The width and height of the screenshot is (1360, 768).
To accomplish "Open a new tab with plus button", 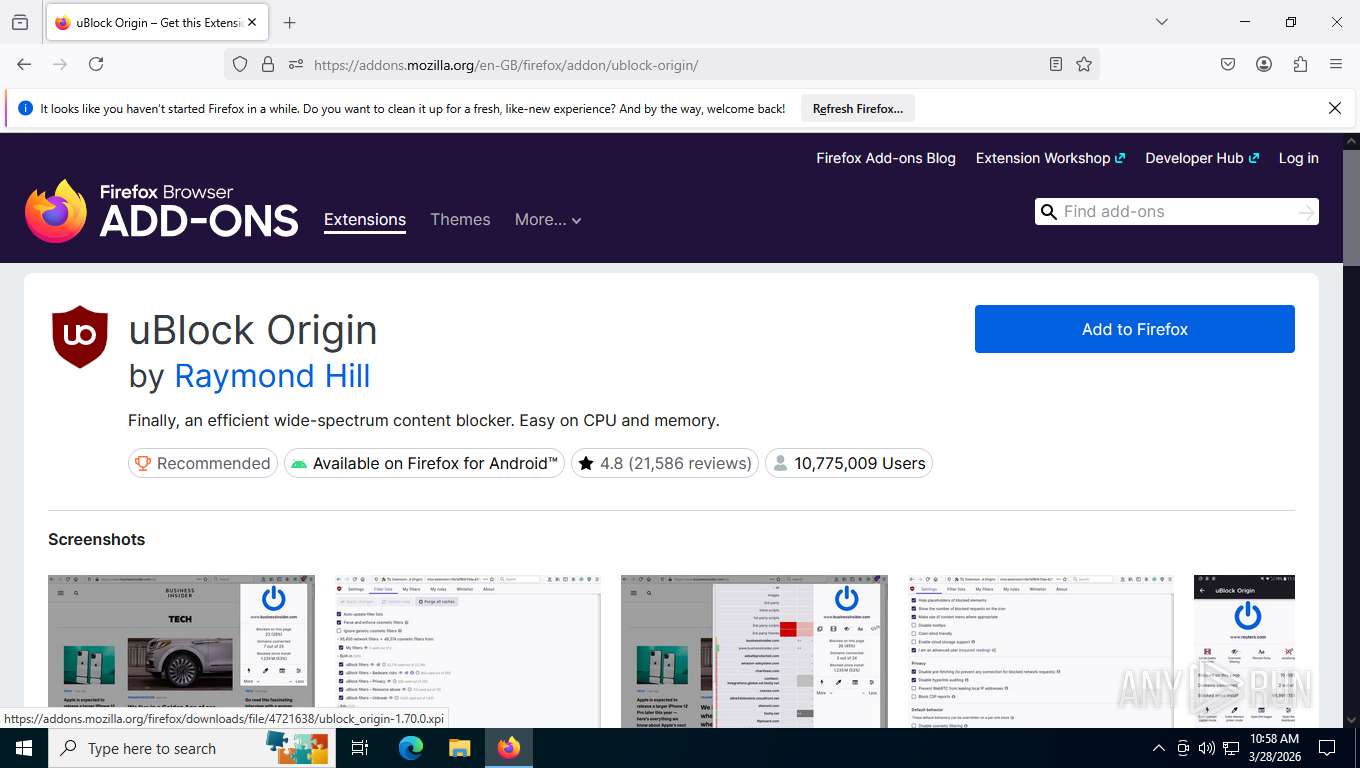I will point(290,22).
